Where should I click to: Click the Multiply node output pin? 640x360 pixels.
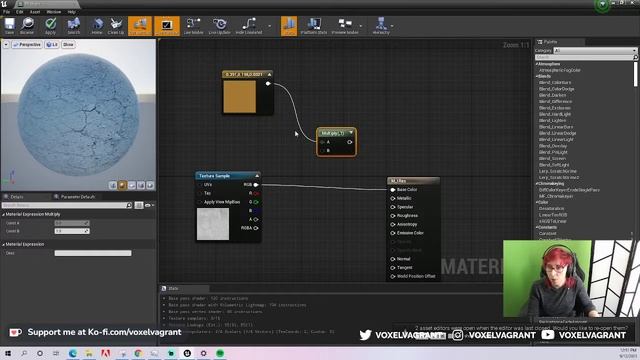point(349,142)
